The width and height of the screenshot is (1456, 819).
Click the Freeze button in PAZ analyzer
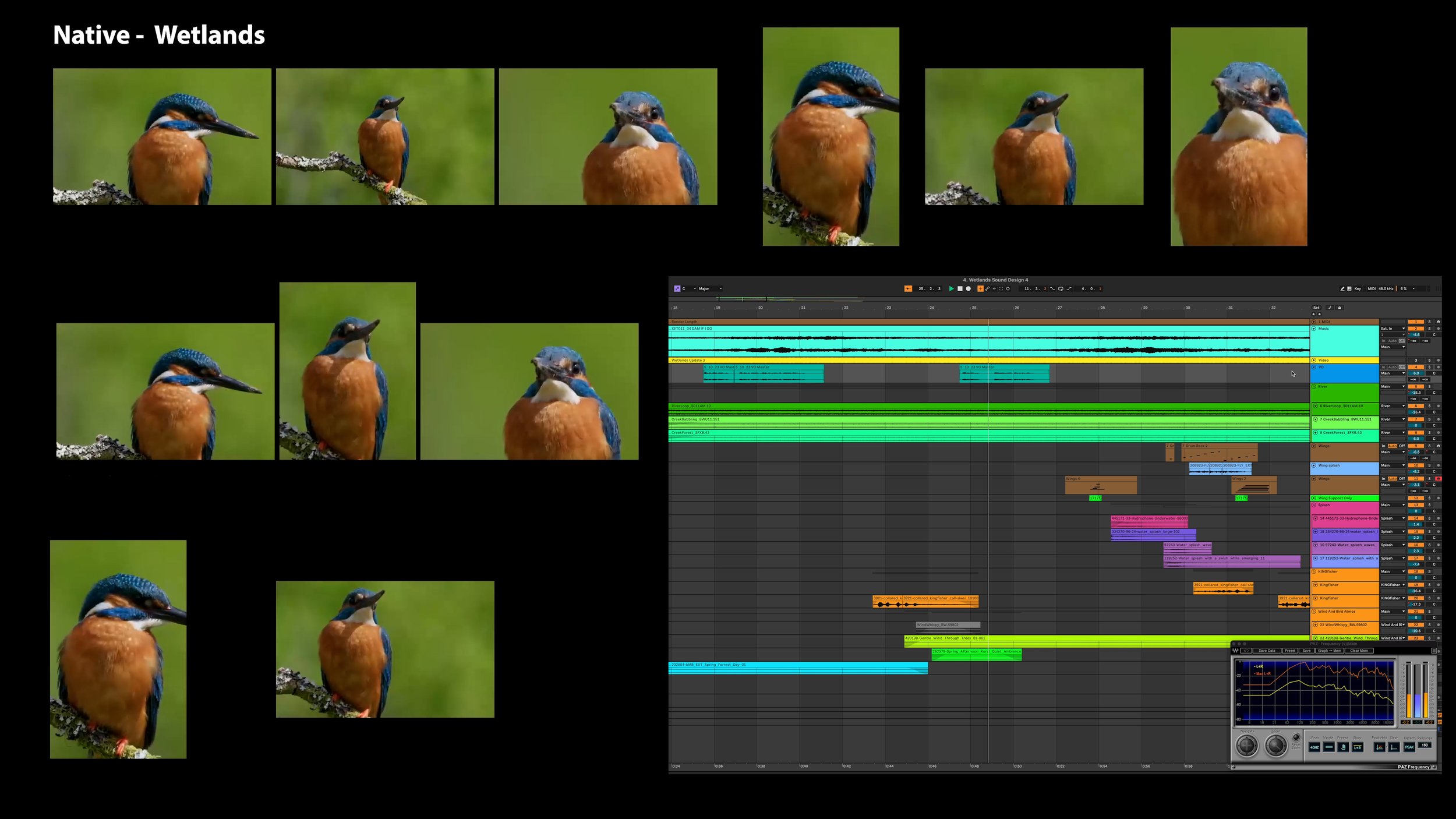[1343, 747]
